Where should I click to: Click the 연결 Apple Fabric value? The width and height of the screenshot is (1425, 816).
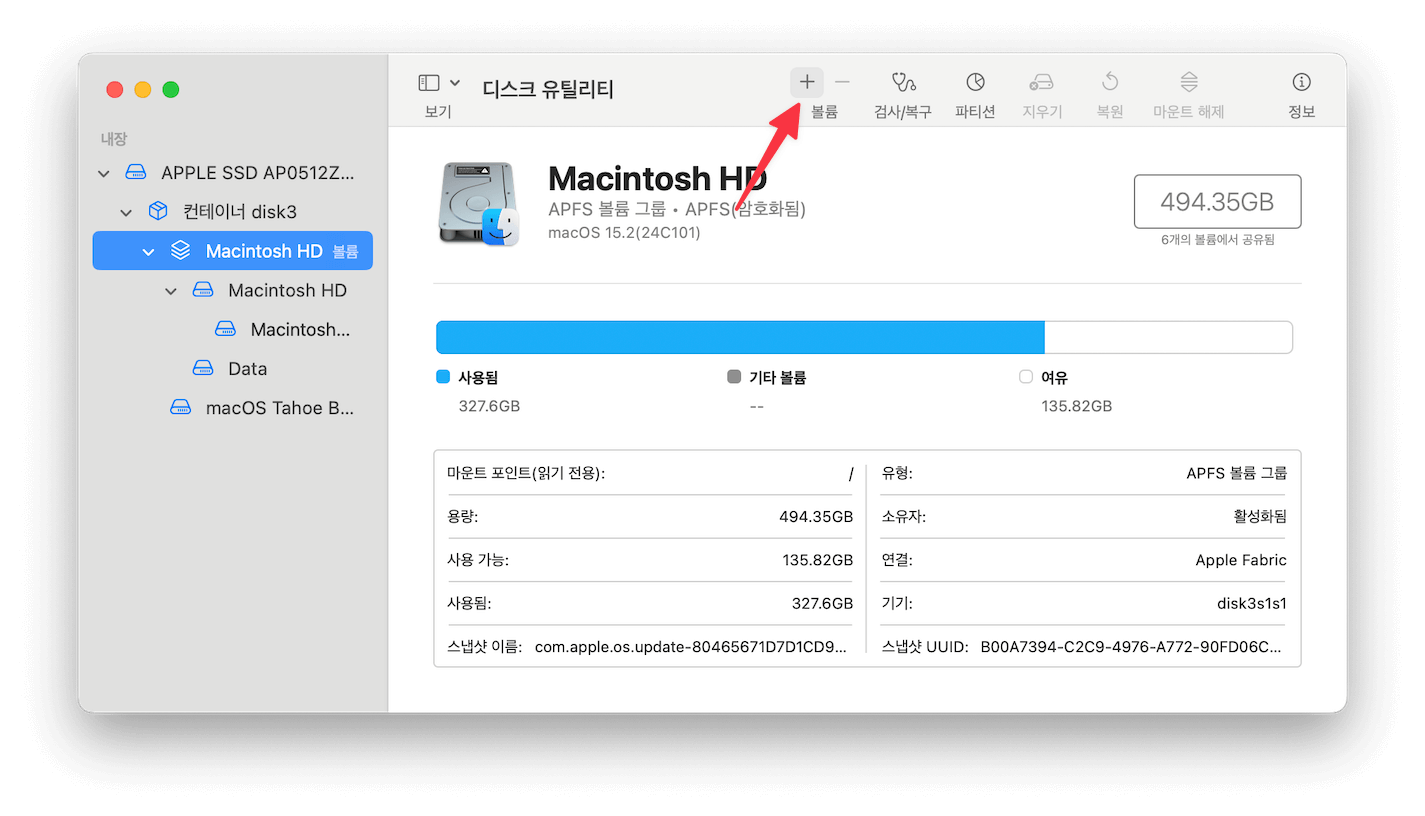coord(1241,560)
